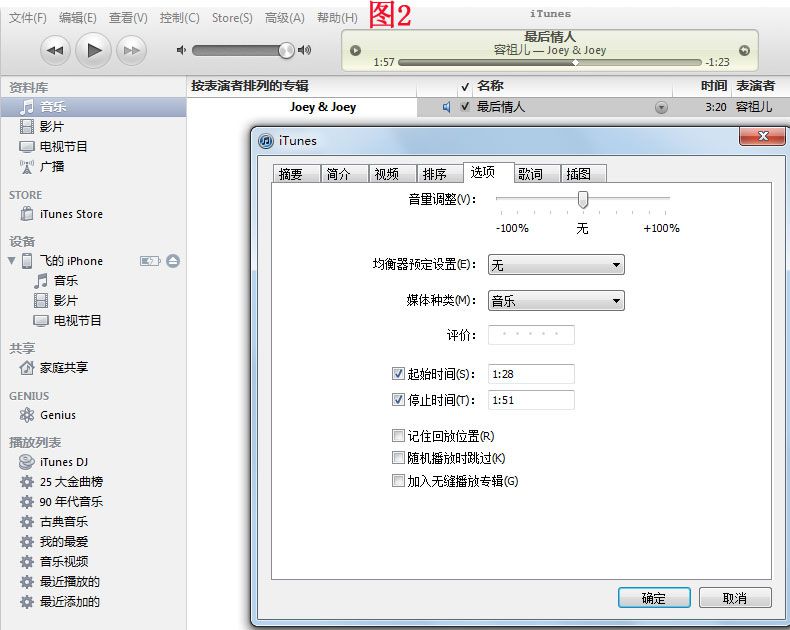Switch to the 插图 tab
790x630 pixels.
(583, 174)
